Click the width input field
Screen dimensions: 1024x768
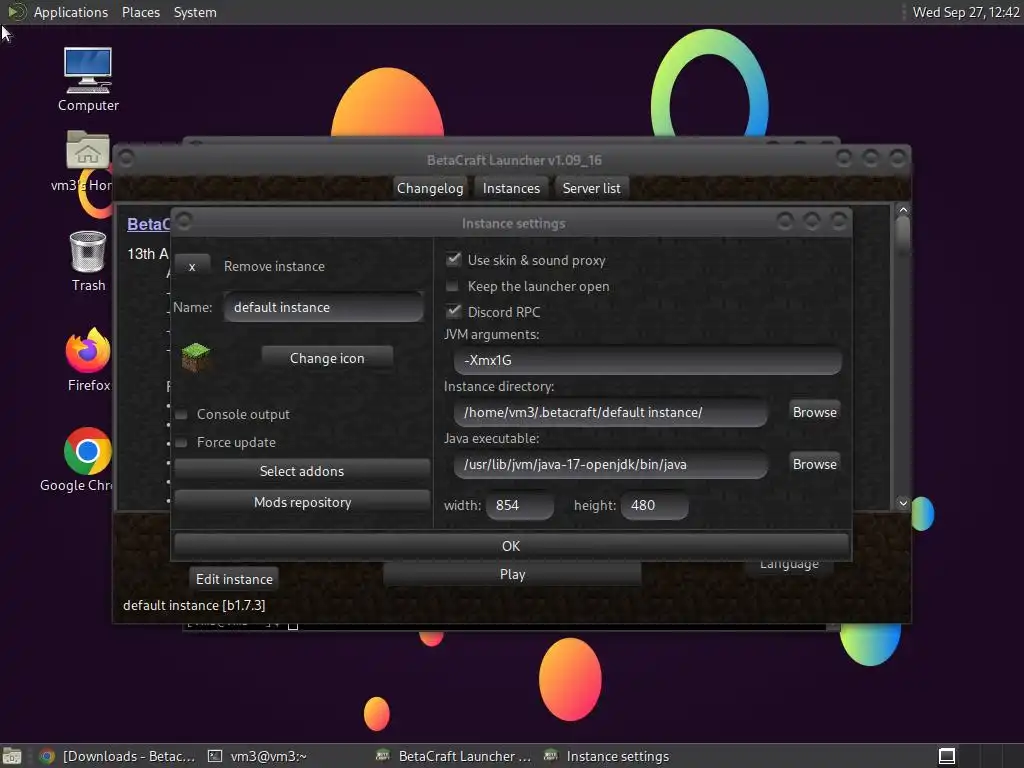(x=520, y=505)
